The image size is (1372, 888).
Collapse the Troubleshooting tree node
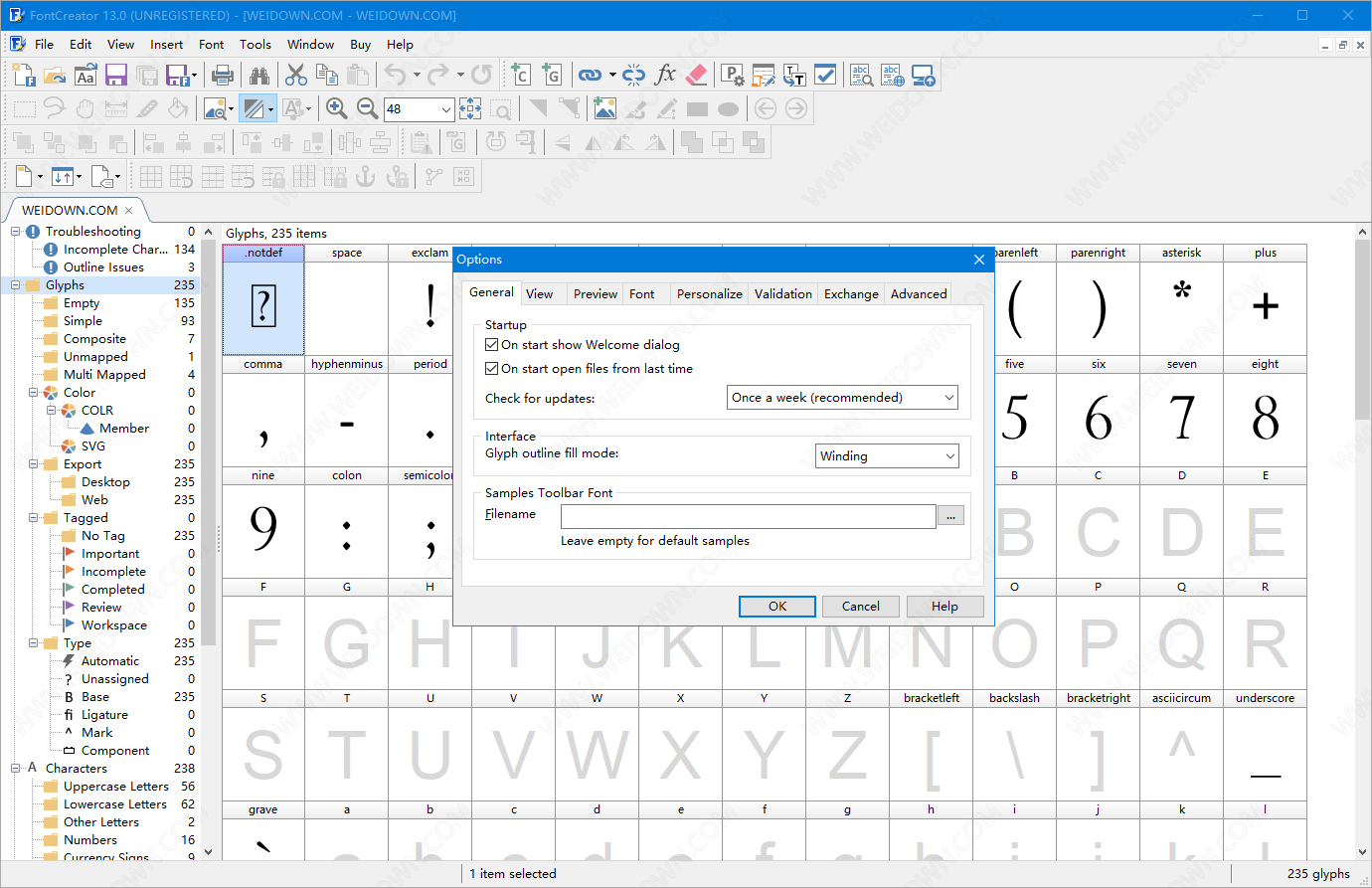tap(16, 232)
